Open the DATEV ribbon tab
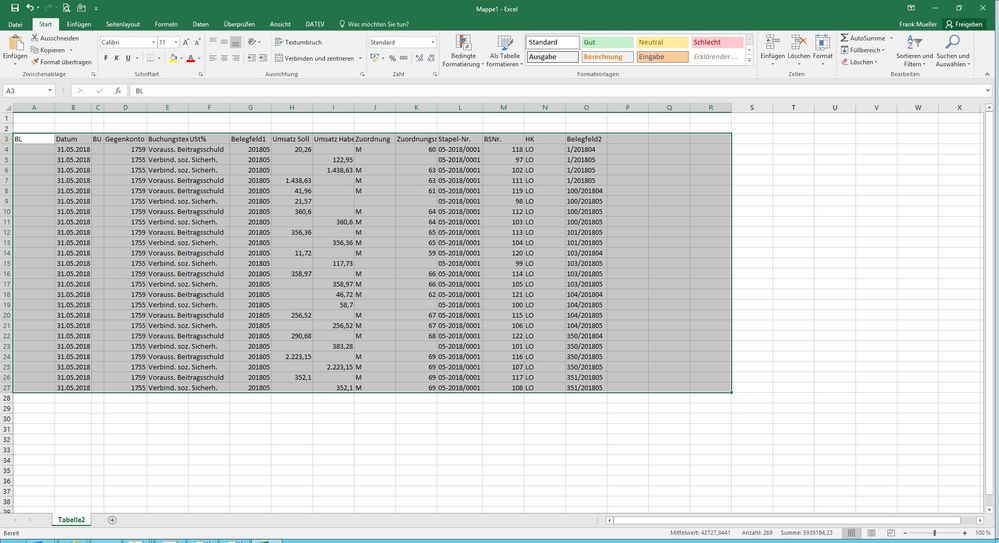The width and height of the screenshot is (999, 543). coord(315,23)
